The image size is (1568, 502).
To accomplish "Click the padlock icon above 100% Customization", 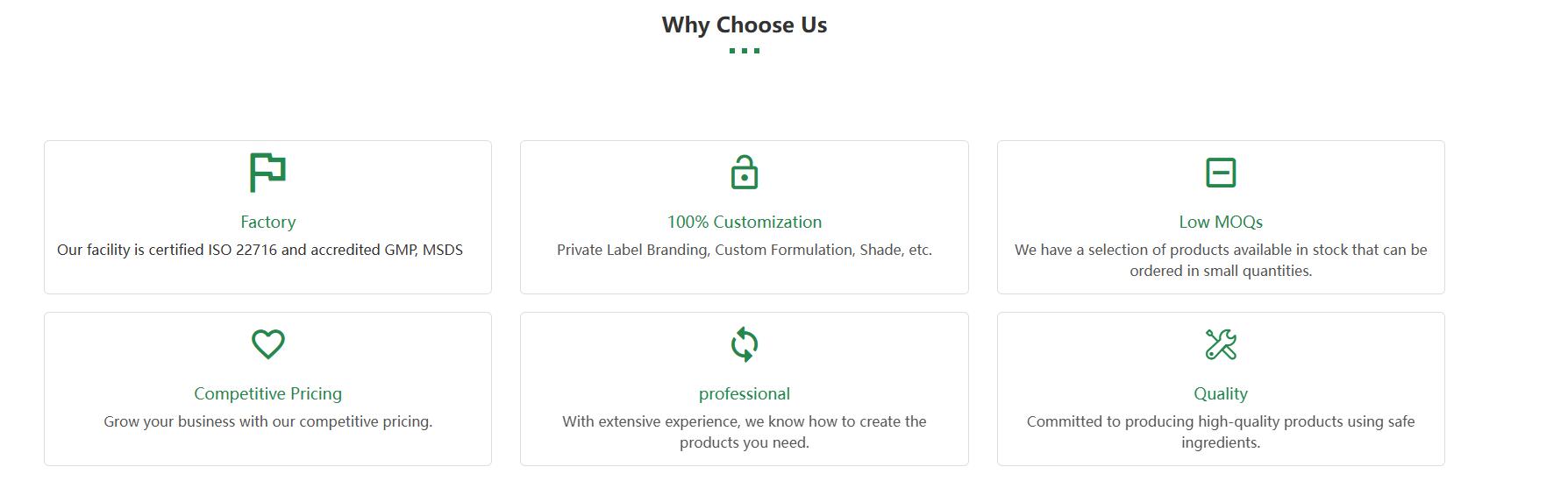I will [744, 173].
